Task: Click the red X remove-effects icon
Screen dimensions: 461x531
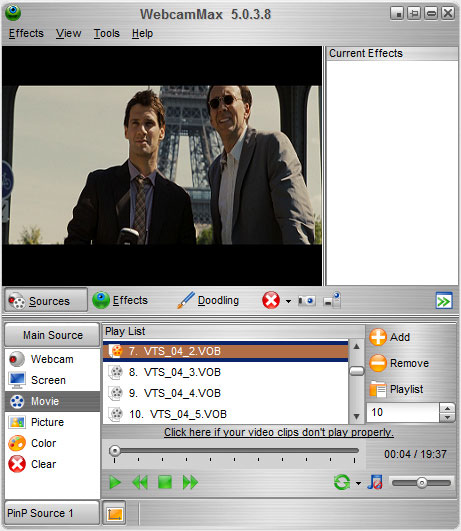Action: [271, 300]
